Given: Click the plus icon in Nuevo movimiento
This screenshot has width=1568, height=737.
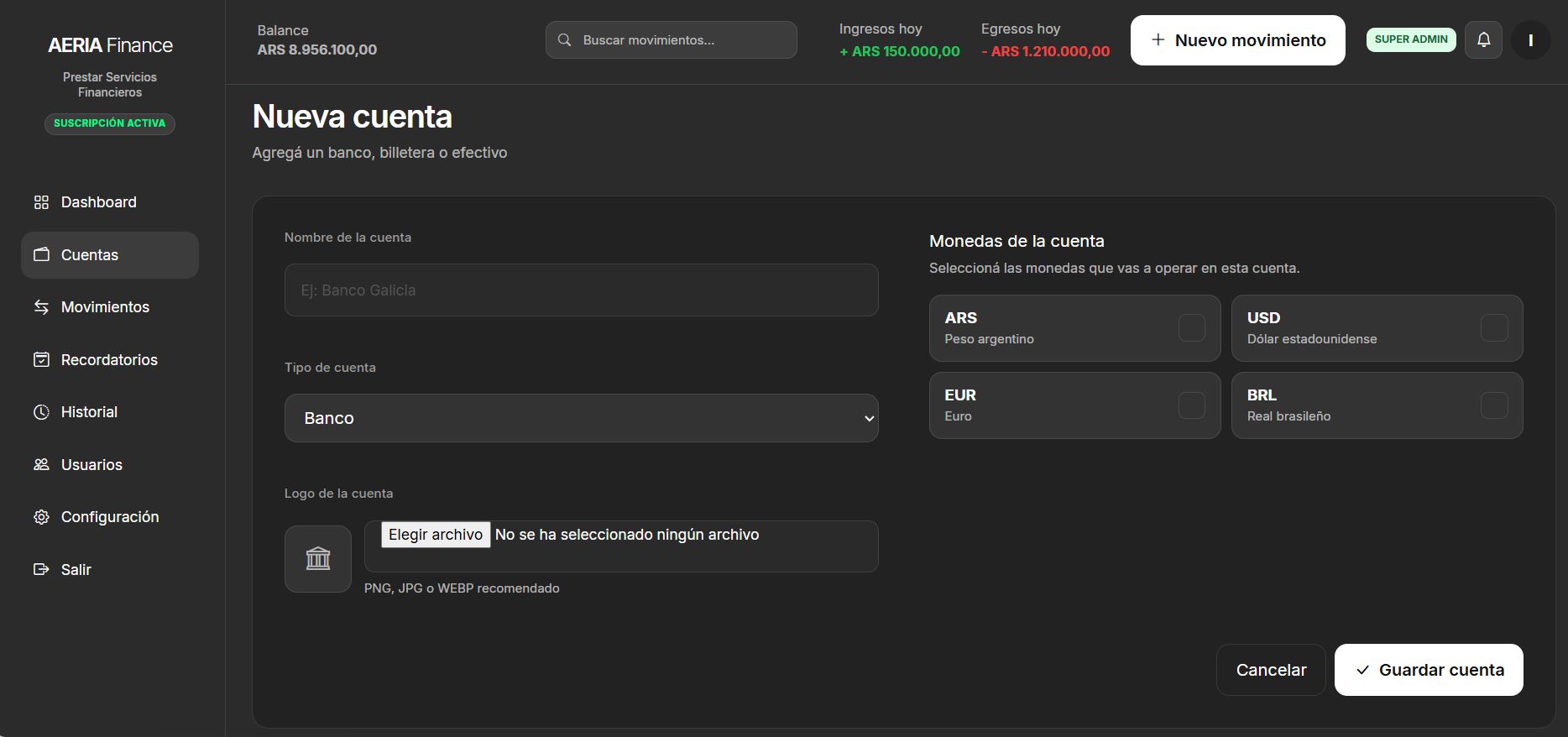Looking at the screenshot, I should [1158, 39].
